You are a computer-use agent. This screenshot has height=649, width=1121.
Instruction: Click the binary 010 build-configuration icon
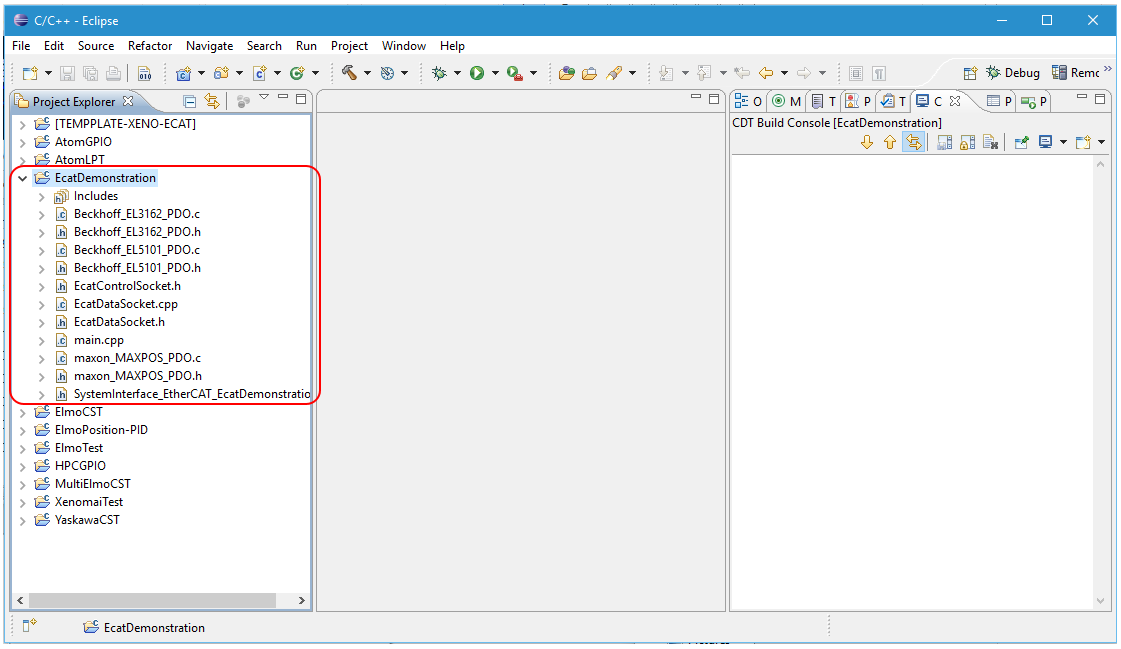pos(144,73)
